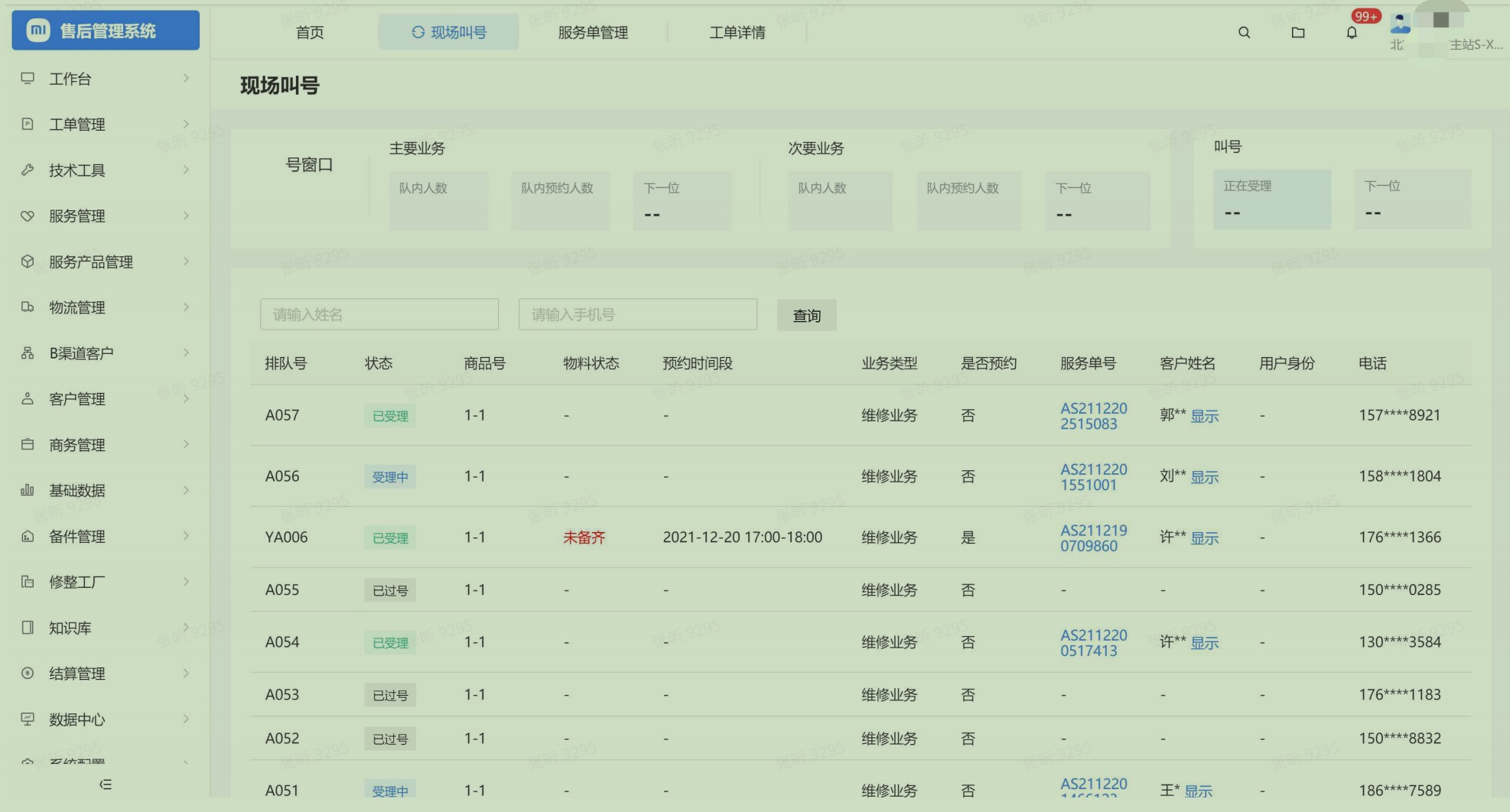Click the 服务管理 heart icon
The width and height of the screenshot is (1510, 812).
[28, 216]
